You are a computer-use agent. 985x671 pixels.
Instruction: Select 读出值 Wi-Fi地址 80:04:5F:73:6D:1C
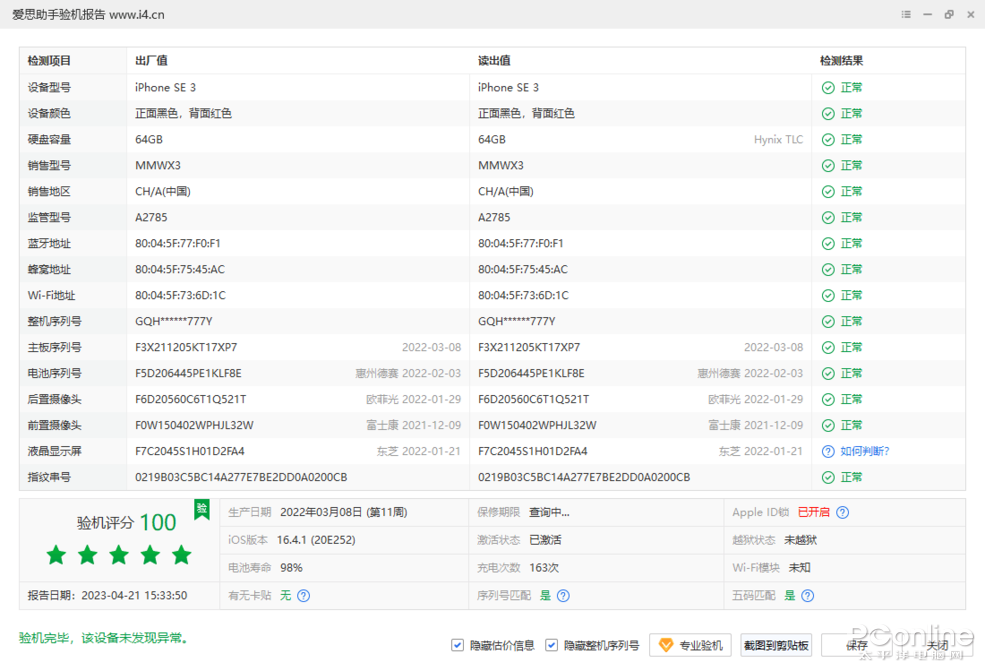click(x=523, y=295)
